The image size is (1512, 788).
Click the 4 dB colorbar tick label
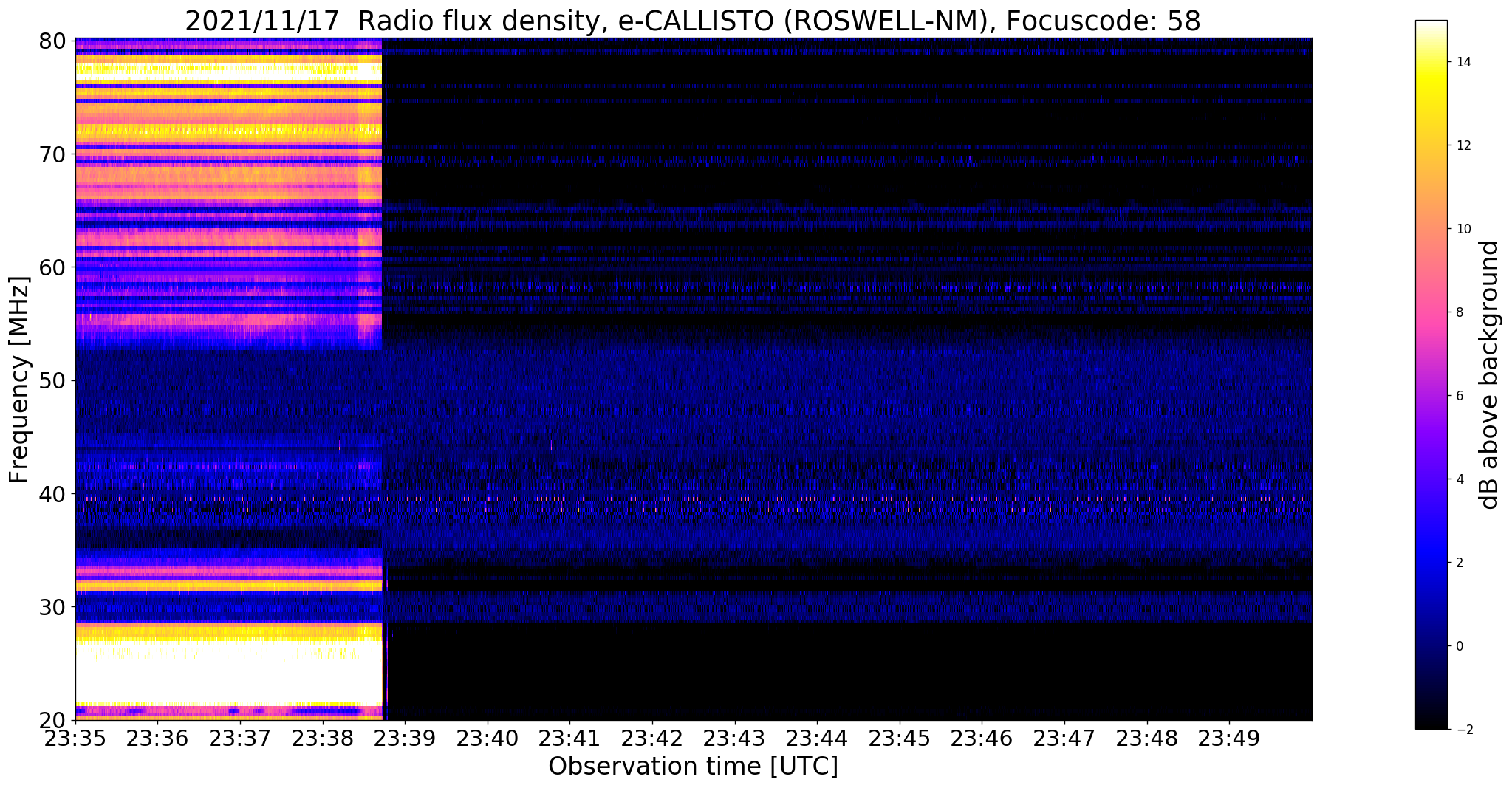(x=1459, y=479)
